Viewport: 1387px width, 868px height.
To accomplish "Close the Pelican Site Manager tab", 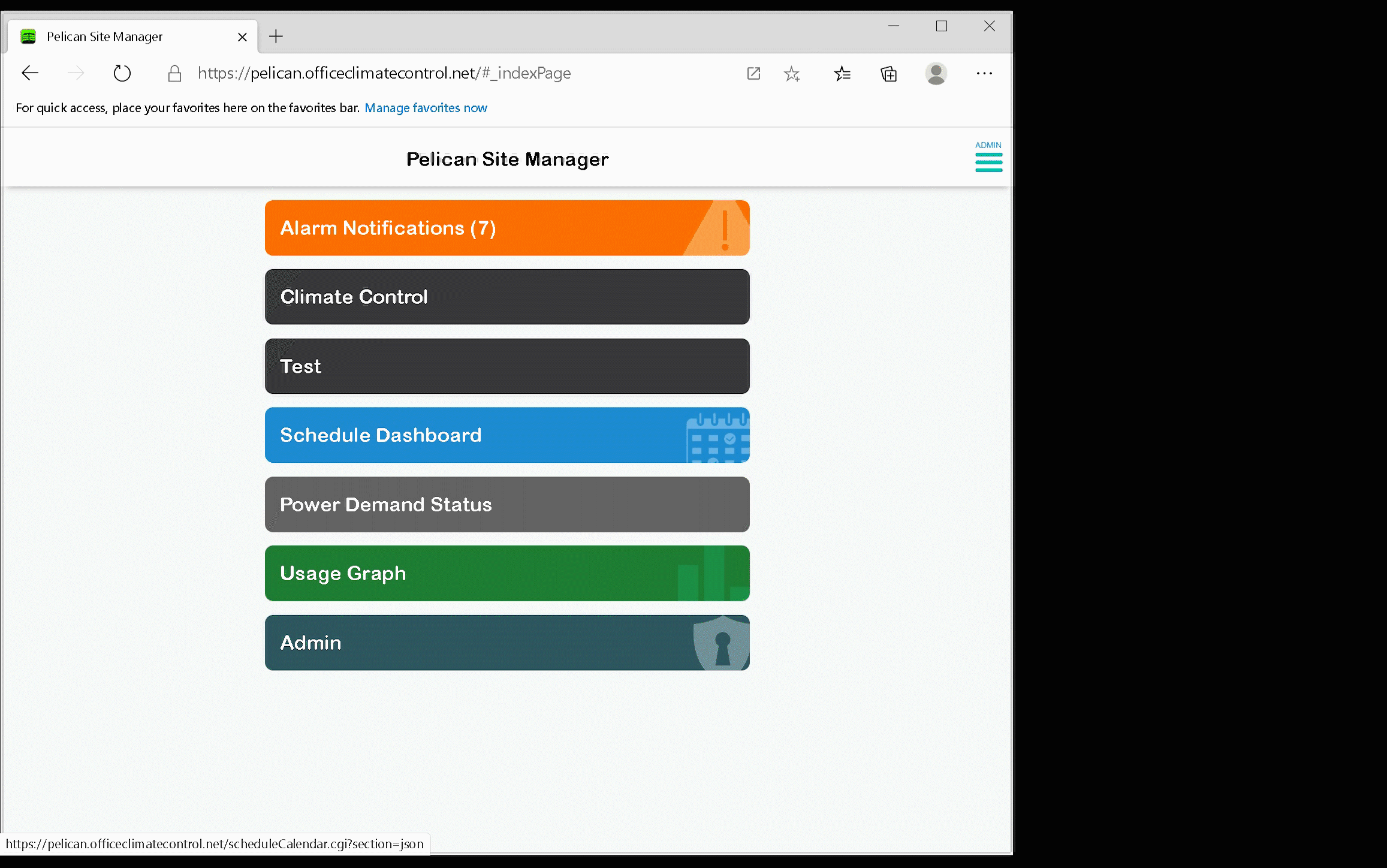I will [x=242, y=37].
